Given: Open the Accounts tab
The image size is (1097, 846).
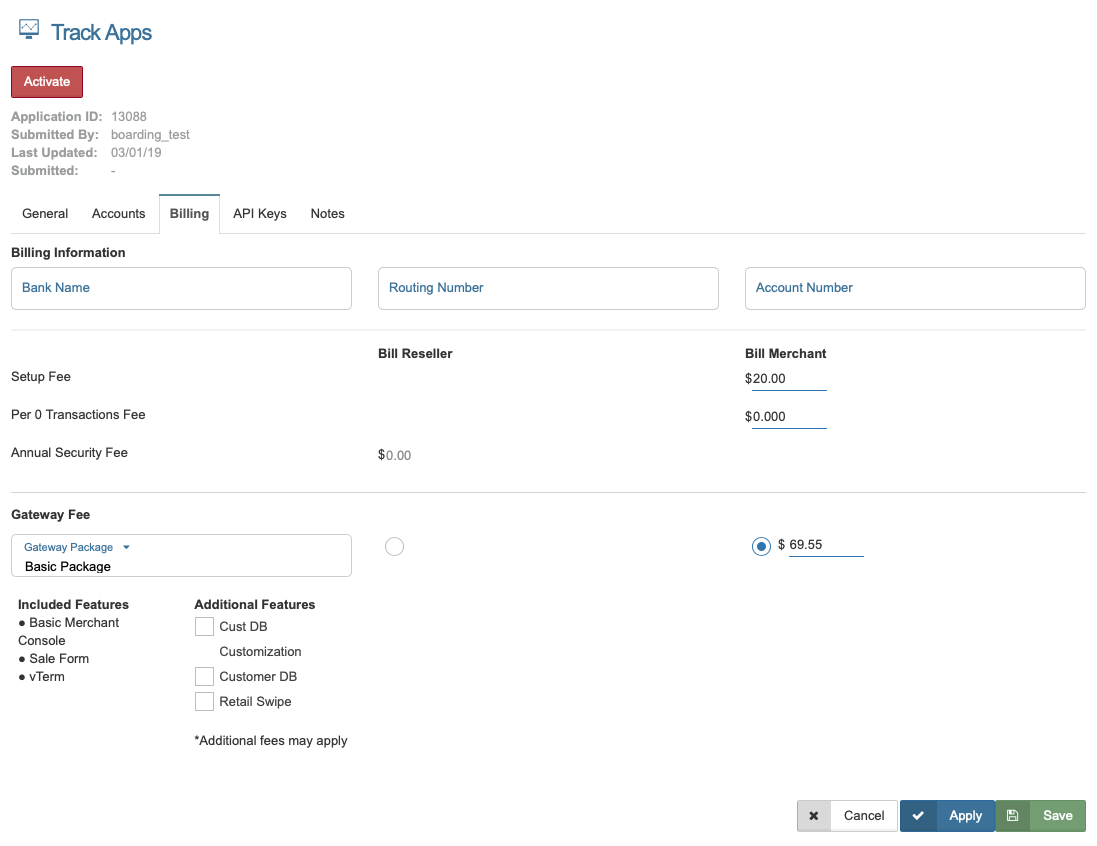Looking at the screenshot, I should [x=118, y=214].
